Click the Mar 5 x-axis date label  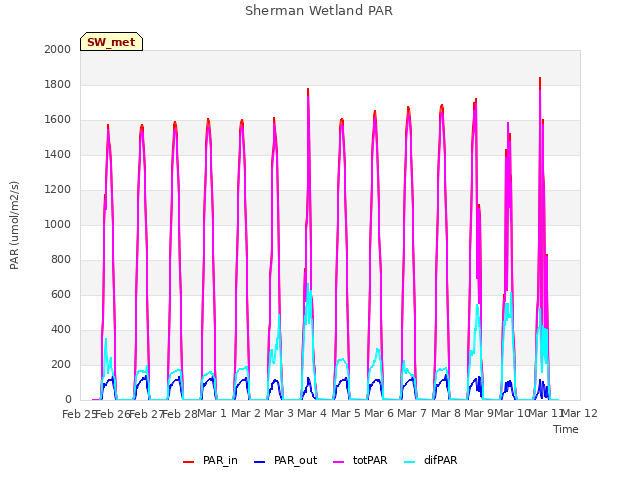coord(346,413)
